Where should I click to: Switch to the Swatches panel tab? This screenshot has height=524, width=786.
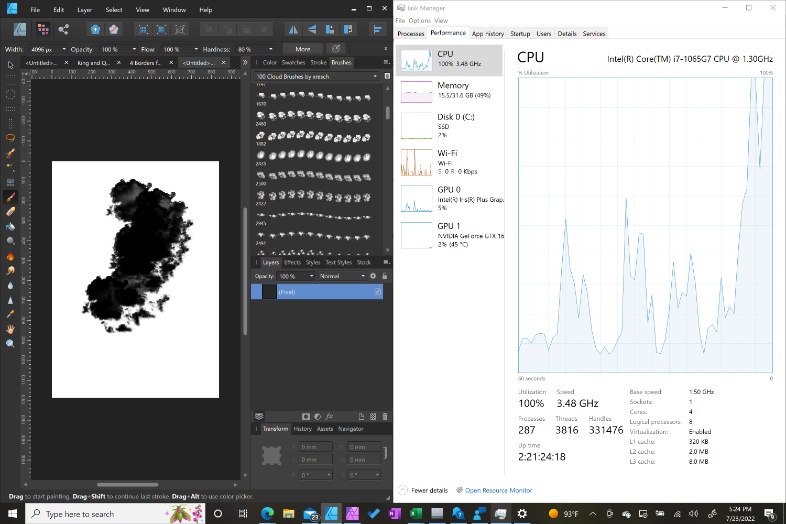pos(292,62)
